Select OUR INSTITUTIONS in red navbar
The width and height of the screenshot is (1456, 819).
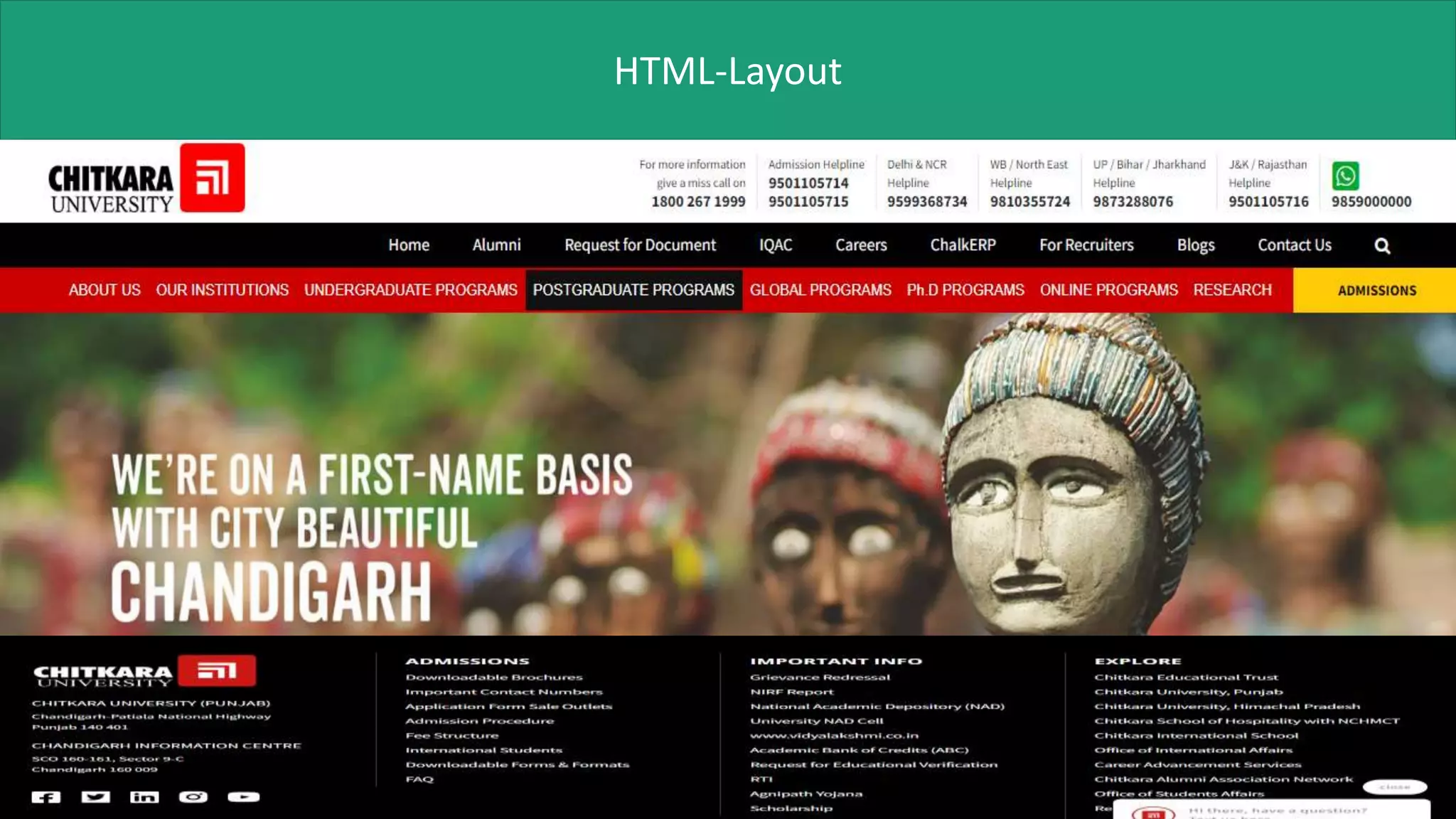click(x=223, y=290)
